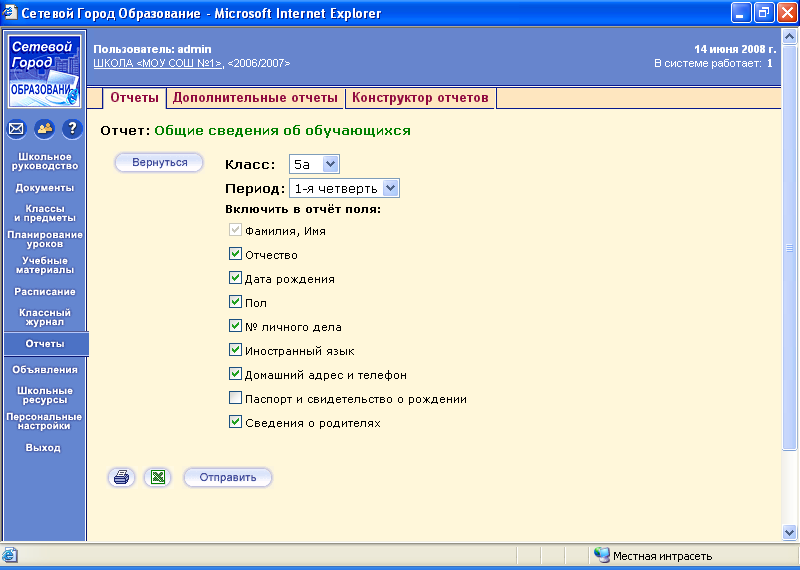Open Планирование уроков sidebar menu
Image resolution: width=800 pixels, height=570 pixels.
coord(45,239)
